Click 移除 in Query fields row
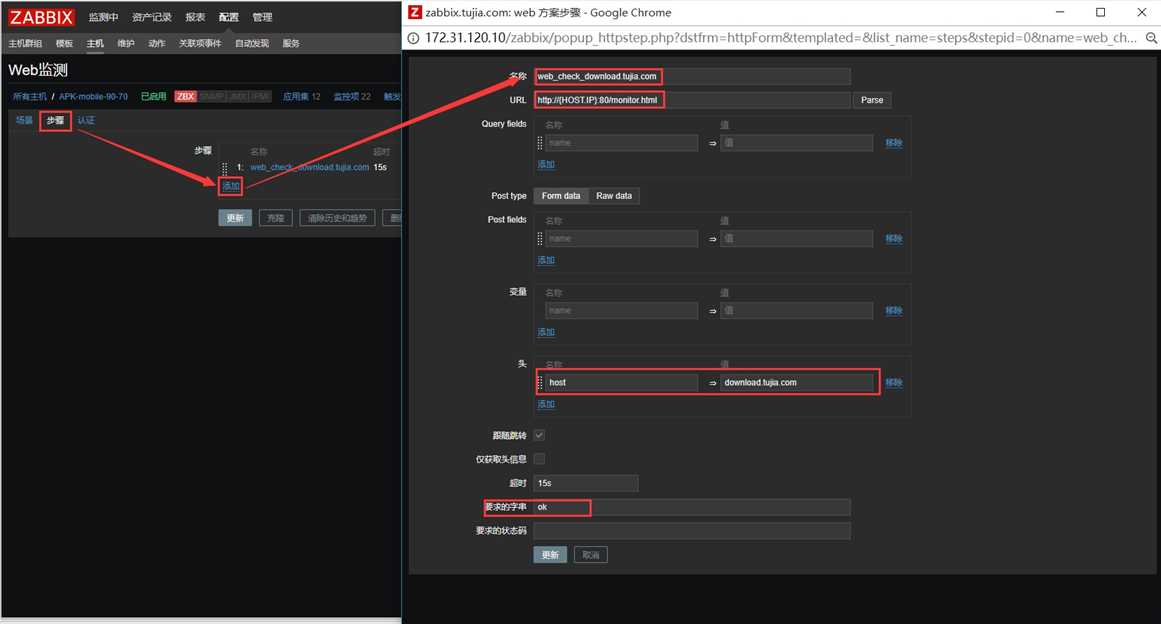Viewport: 1161px width, 624px height. click(x=894, y=143)
